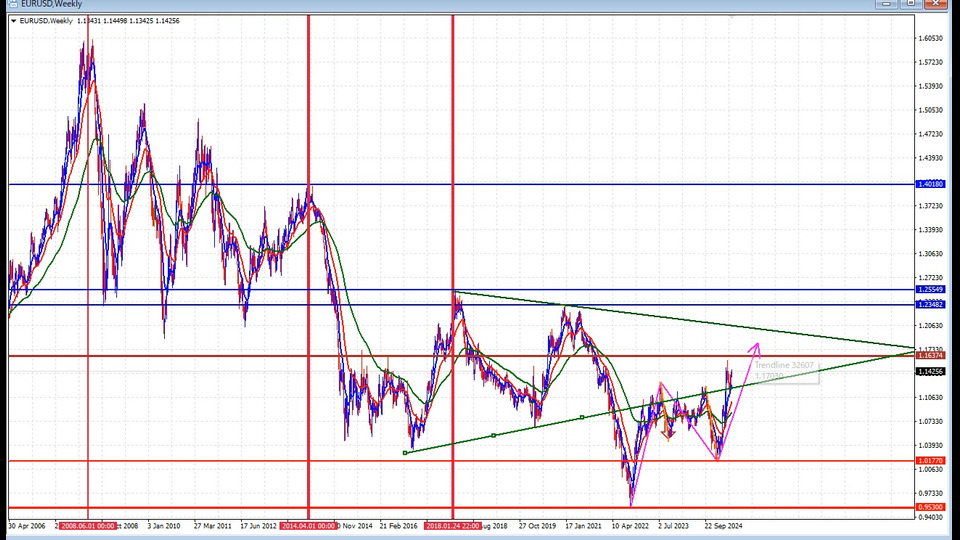Click the 3 Jan 2010 time axis label
Viewport: 960px width, 540px height.
tap(163, 526)
